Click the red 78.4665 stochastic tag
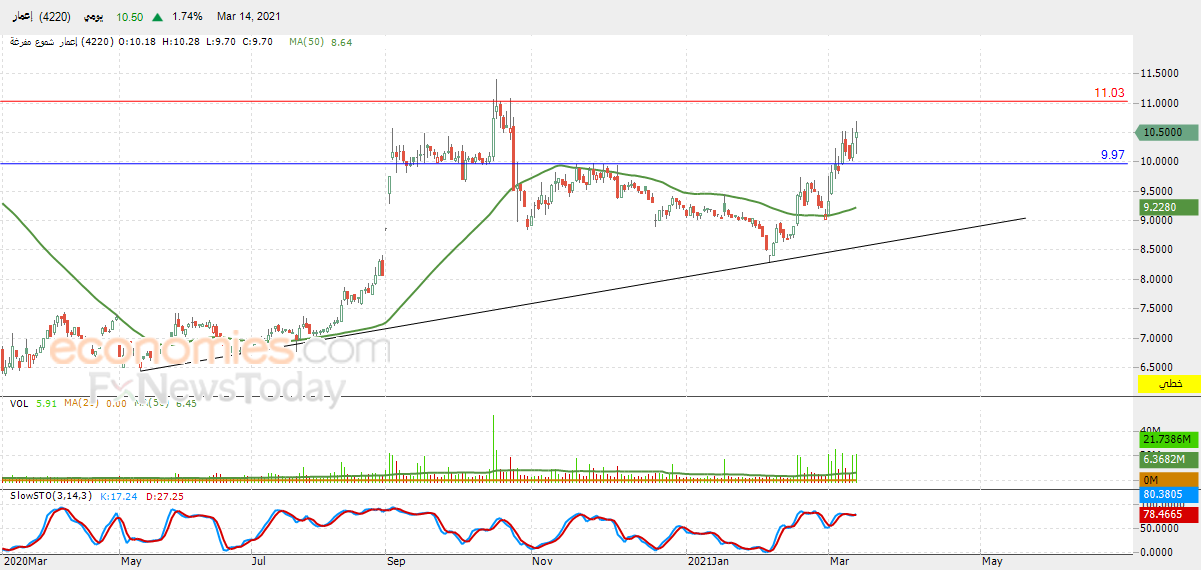Image resolution: width=1201 pixels, height=570 pixels. tap(1163, 515)
